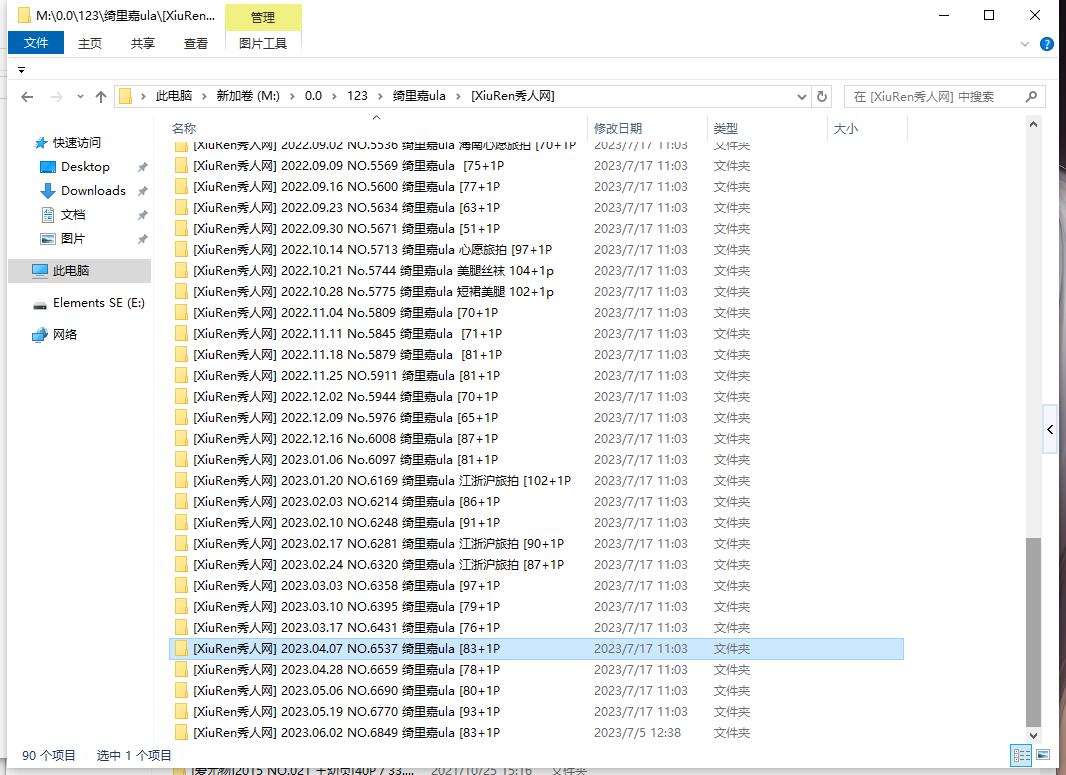Sort by the 类型 (Type) column header
The height and width of the screenshot is (775, 1066).
click(725, 128)
